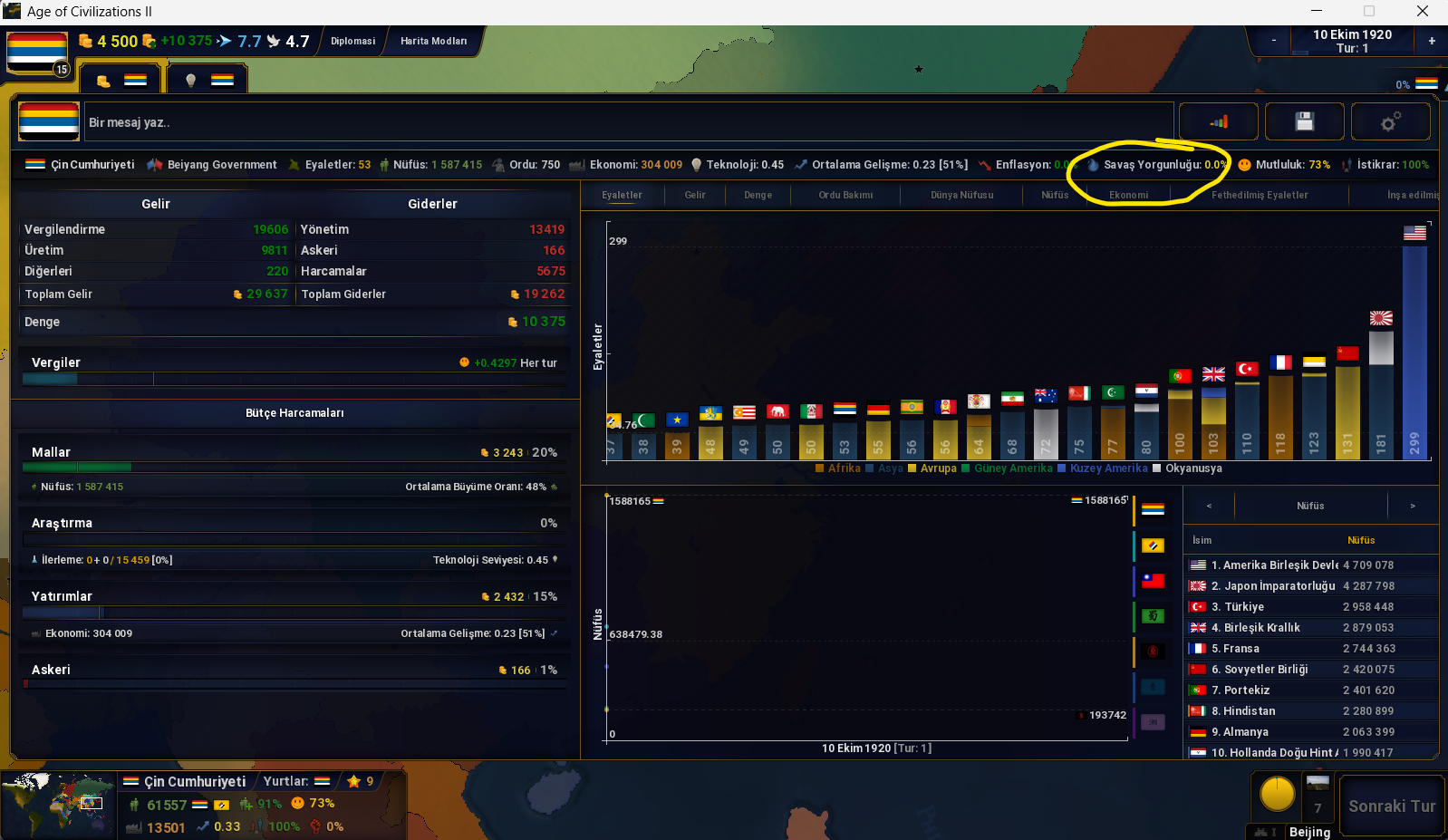Screen dimensions: 1448x840
Task: Click the player flag with the 15 badge
Action: [x=37, y=53]
